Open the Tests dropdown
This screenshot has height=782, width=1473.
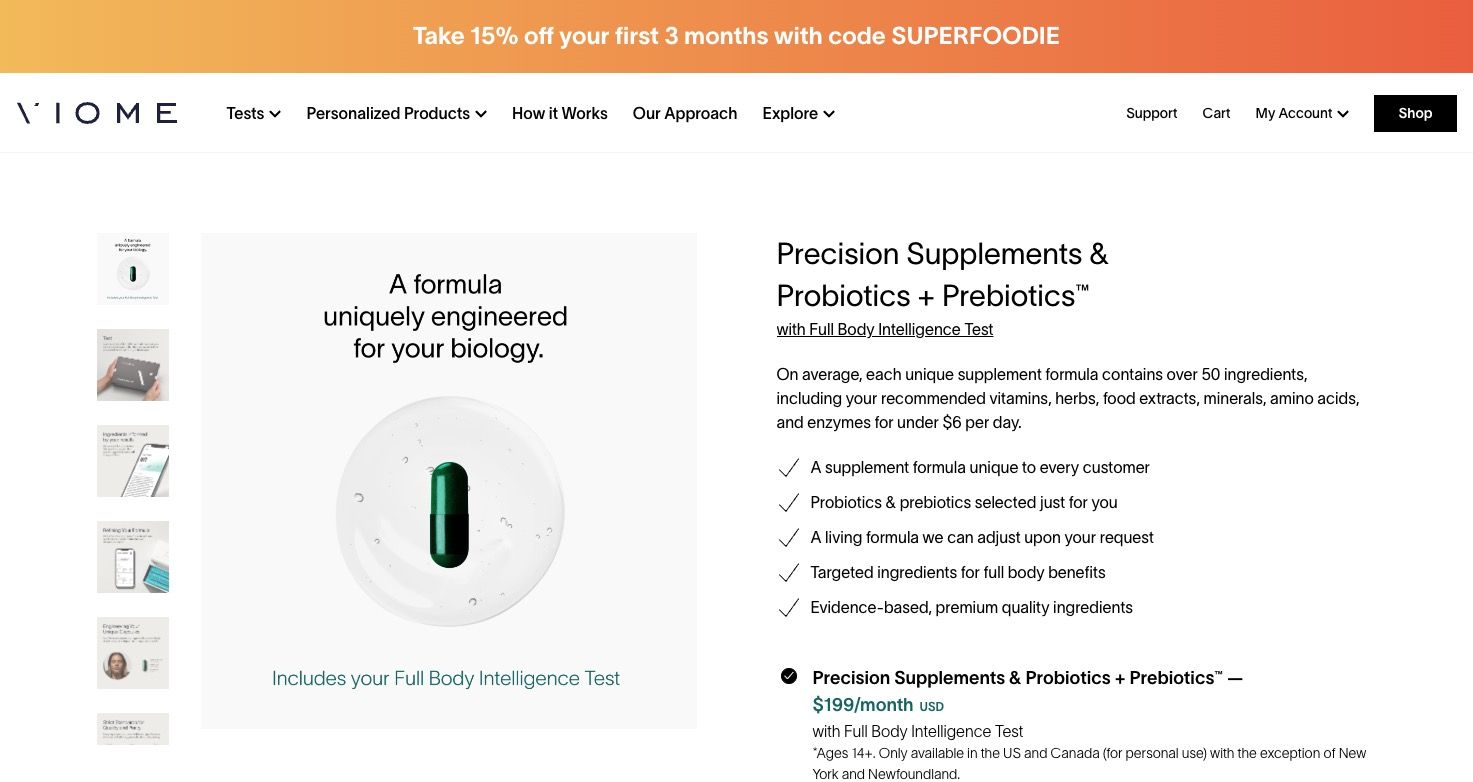click(252, 113)
